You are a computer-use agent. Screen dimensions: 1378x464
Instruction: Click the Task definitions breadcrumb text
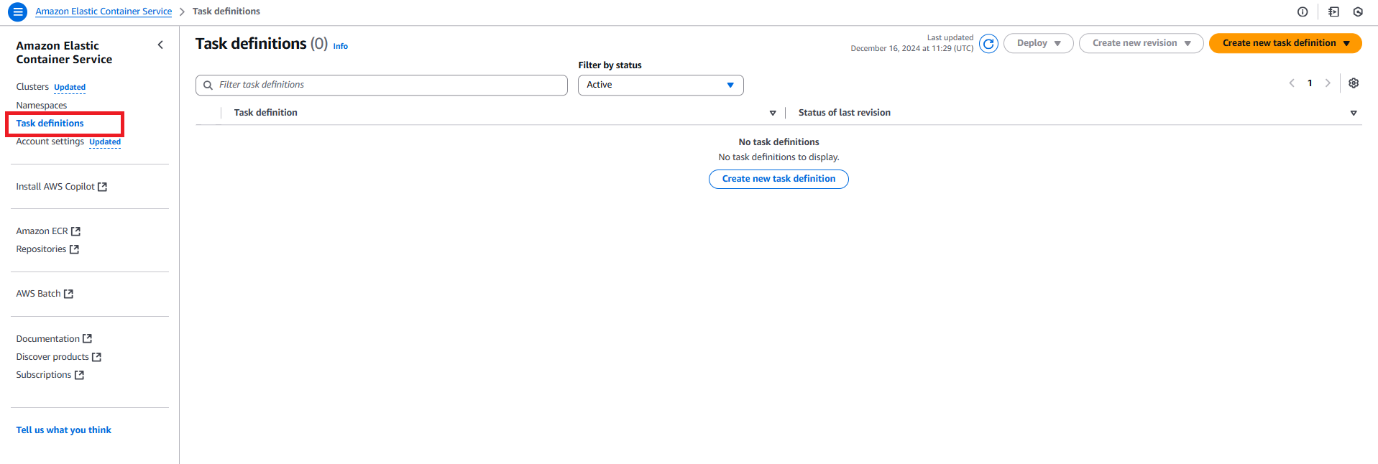(226, 11)
